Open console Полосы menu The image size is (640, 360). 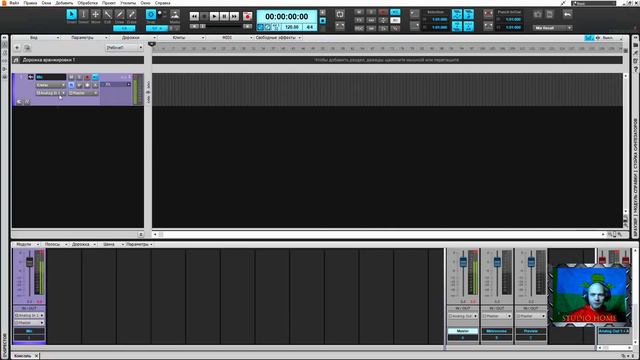pyautogui.click(x=55, y=244)
